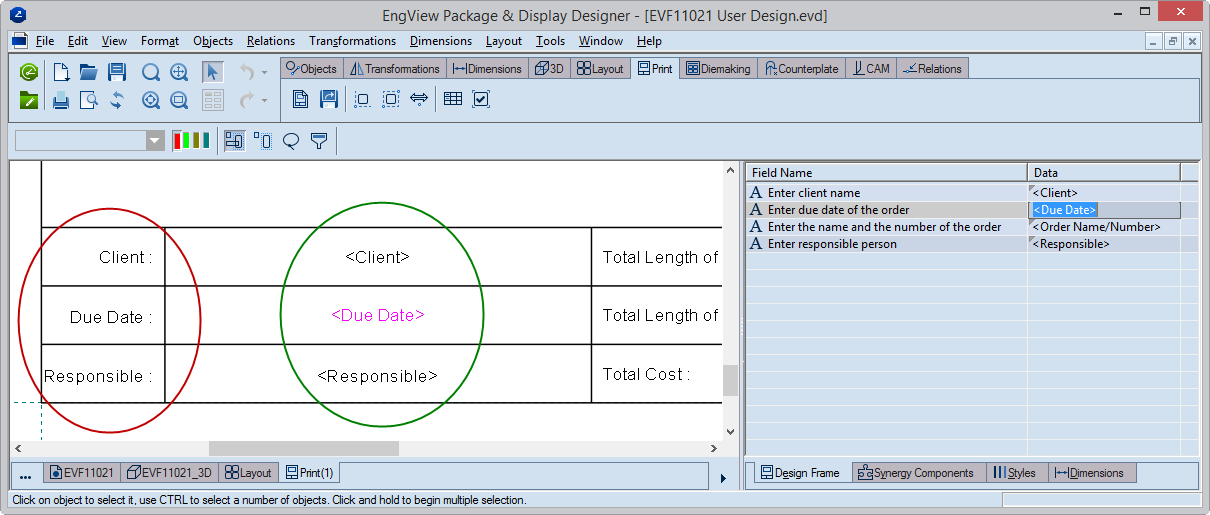Open print preview with the page-and-magnifier icon
Screen dimensions: 1210x515
tap(89, 100)
